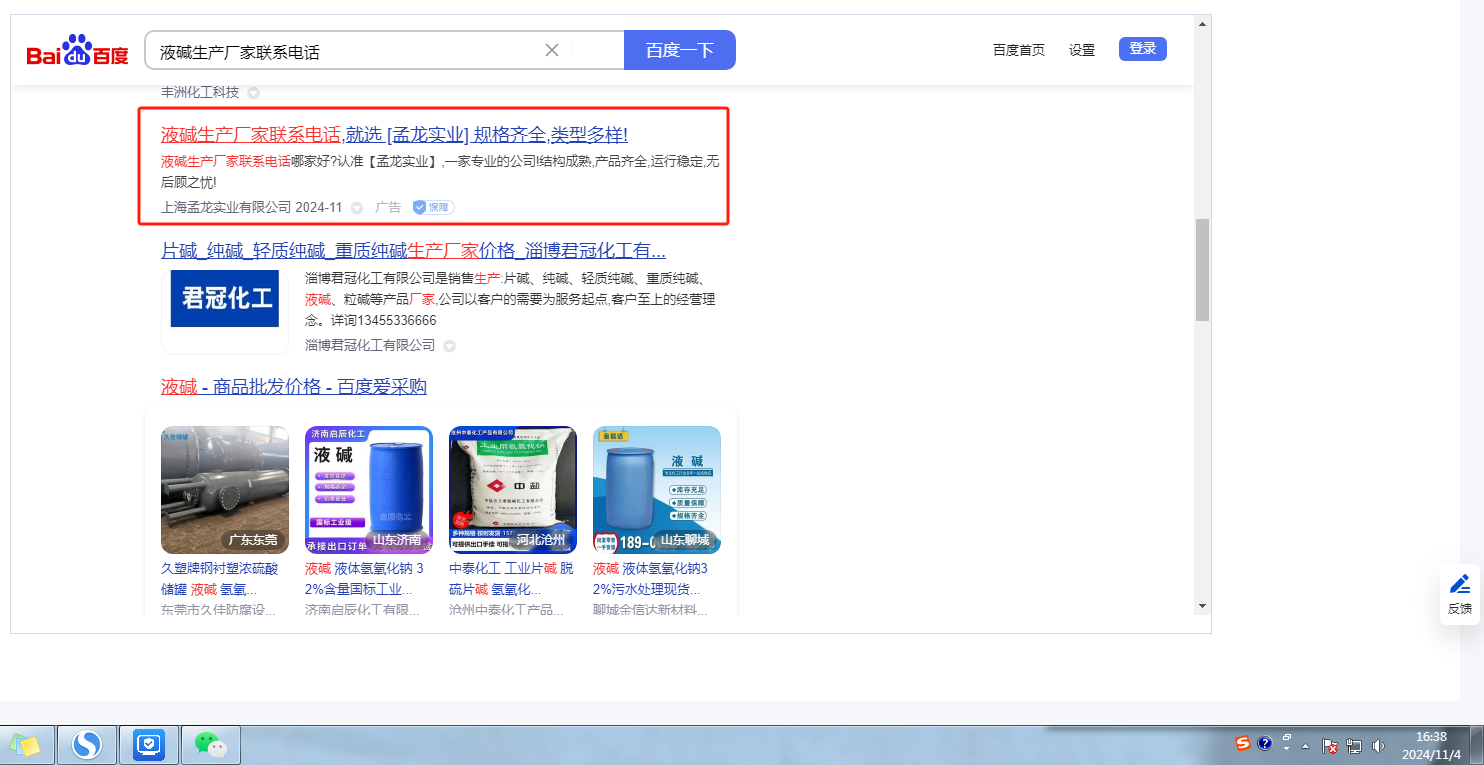Open the network status tray icon
Viewport: 1484px width, 765px height.
1355,746
